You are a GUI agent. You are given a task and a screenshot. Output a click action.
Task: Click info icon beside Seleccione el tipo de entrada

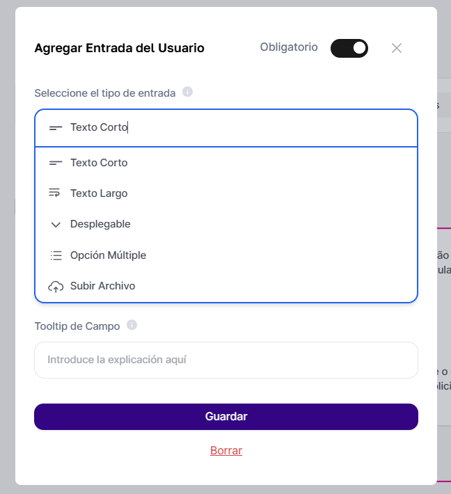point(187,92)
